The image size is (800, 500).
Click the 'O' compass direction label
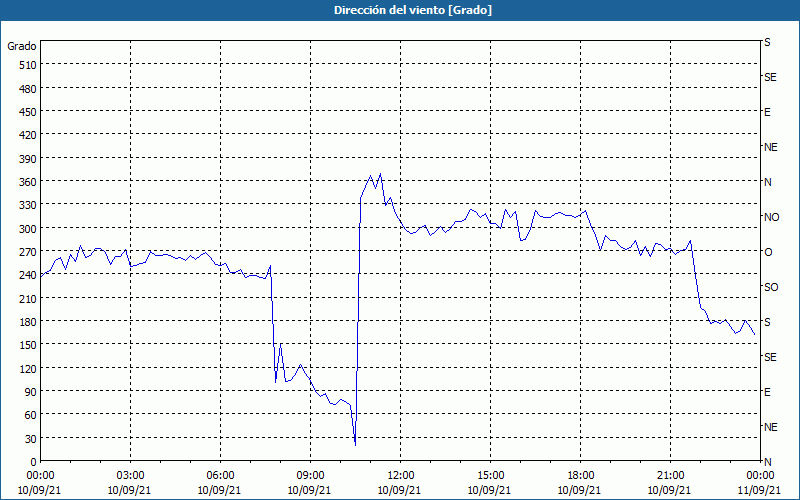point(768,252)
